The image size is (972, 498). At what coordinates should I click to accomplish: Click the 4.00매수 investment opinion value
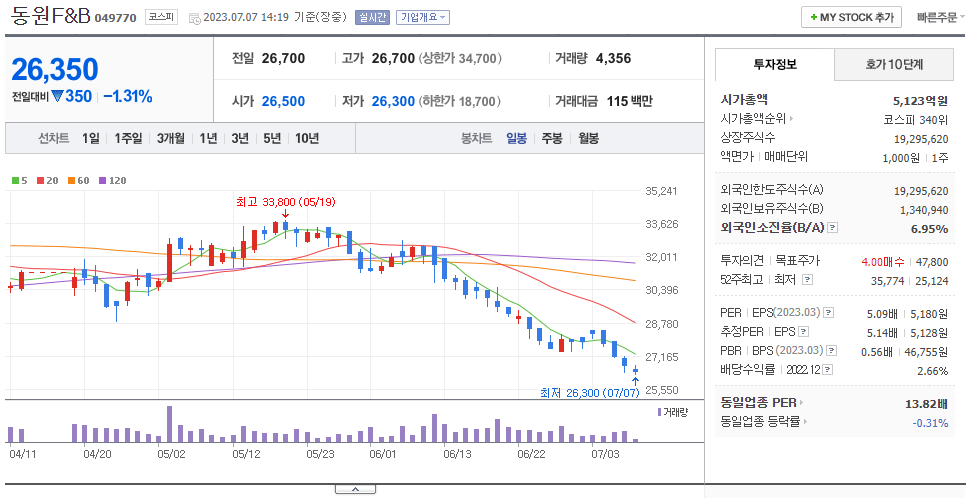point(883,262)
